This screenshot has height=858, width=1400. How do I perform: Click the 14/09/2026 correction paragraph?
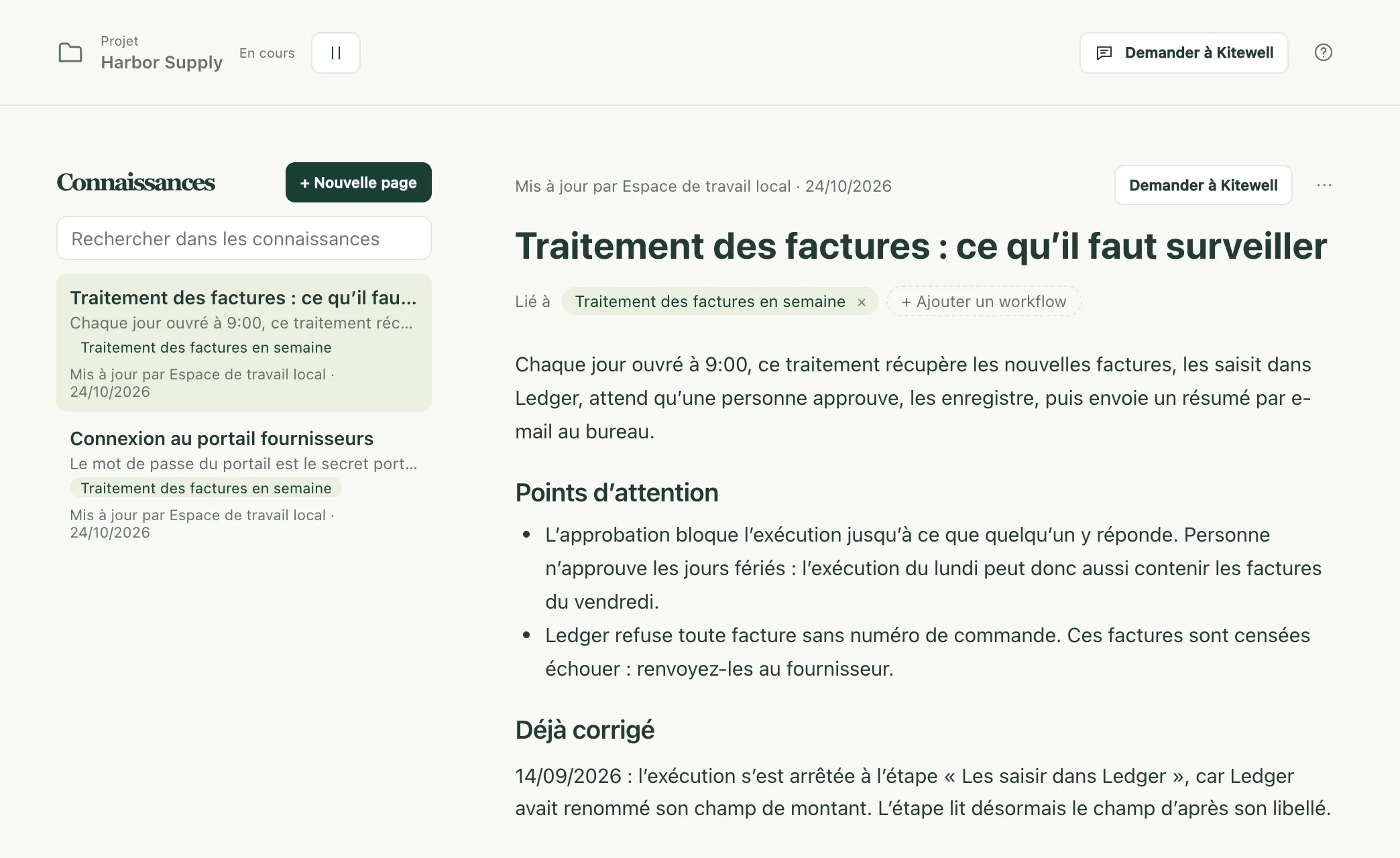tap(923, 792)
